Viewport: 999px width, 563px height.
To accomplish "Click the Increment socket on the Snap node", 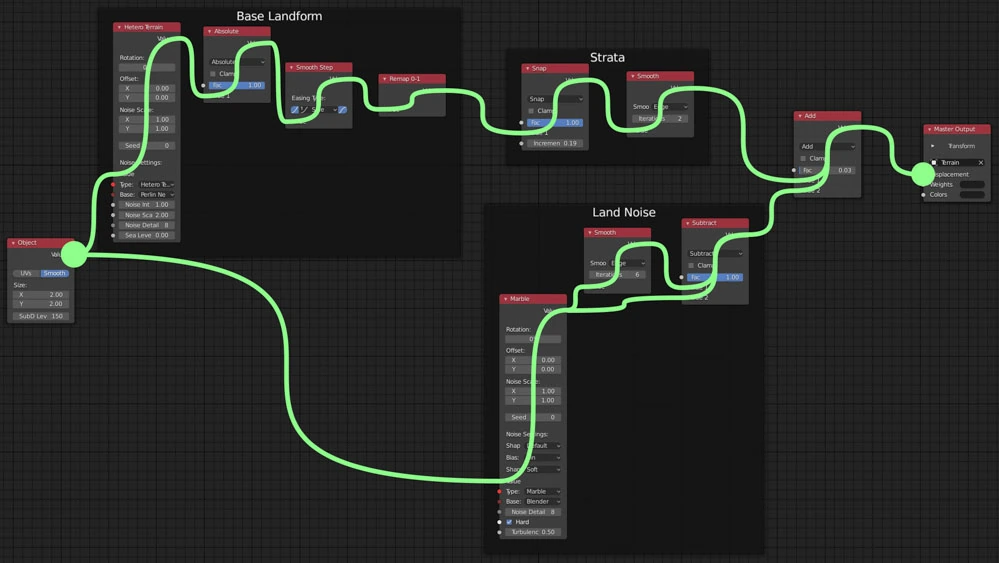I will point(521,143).
